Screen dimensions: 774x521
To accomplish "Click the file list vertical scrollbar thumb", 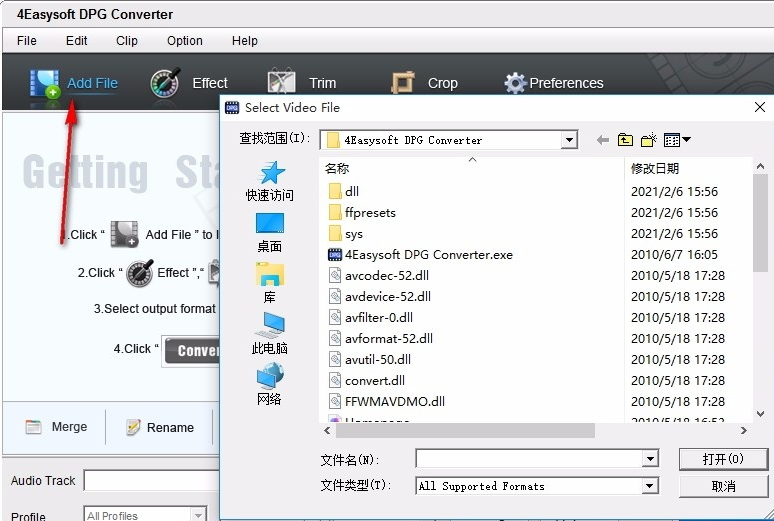I will click(x=760, y=223).
